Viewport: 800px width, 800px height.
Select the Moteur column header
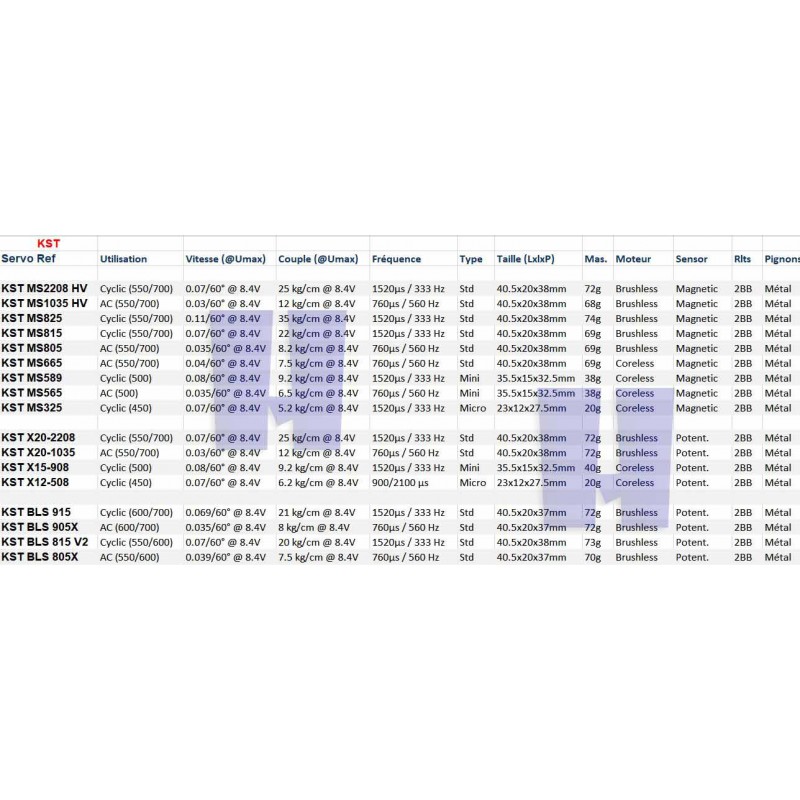point(633,259)
